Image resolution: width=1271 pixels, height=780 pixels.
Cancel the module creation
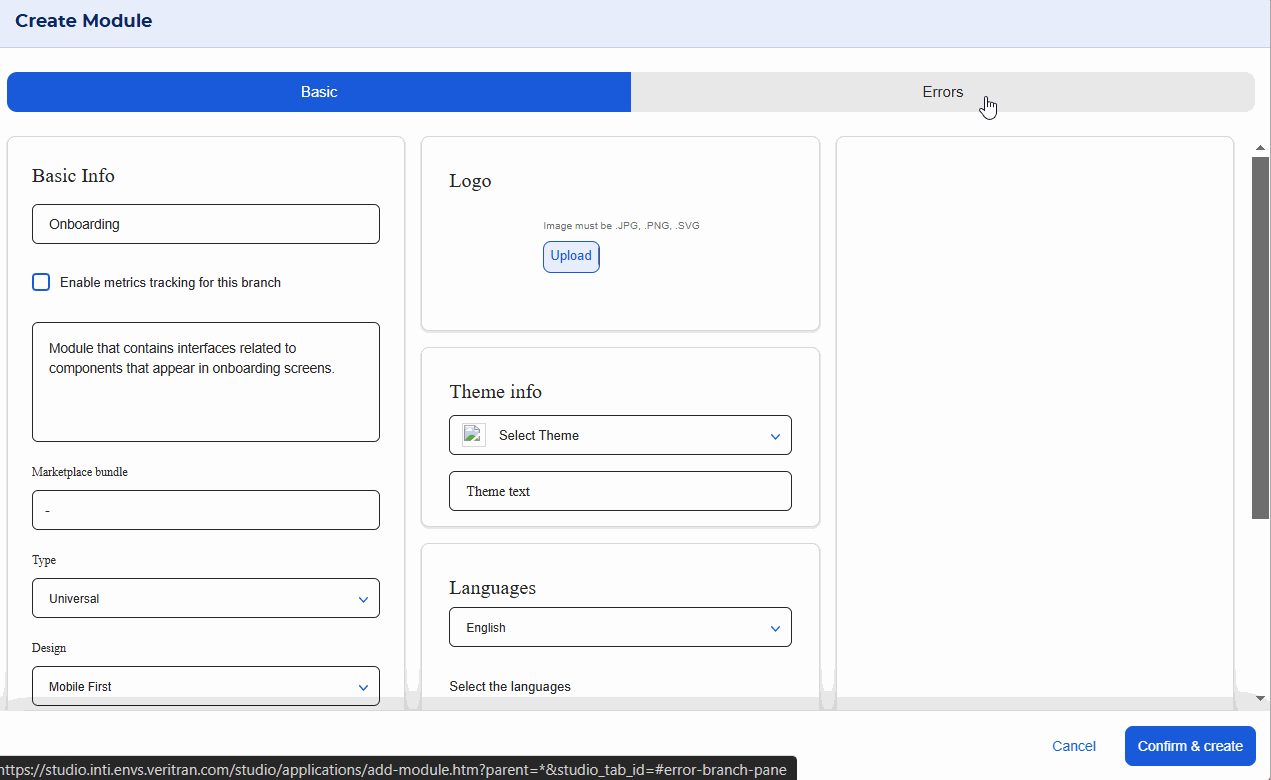coord(1074,746)
